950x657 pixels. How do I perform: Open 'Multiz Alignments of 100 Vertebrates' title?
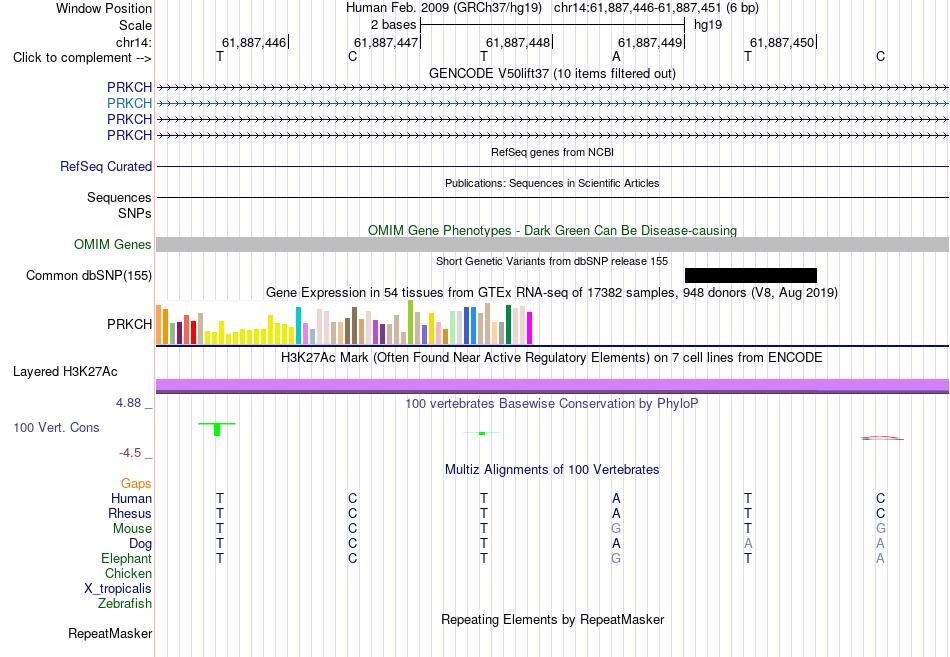[x=552, y=470]
